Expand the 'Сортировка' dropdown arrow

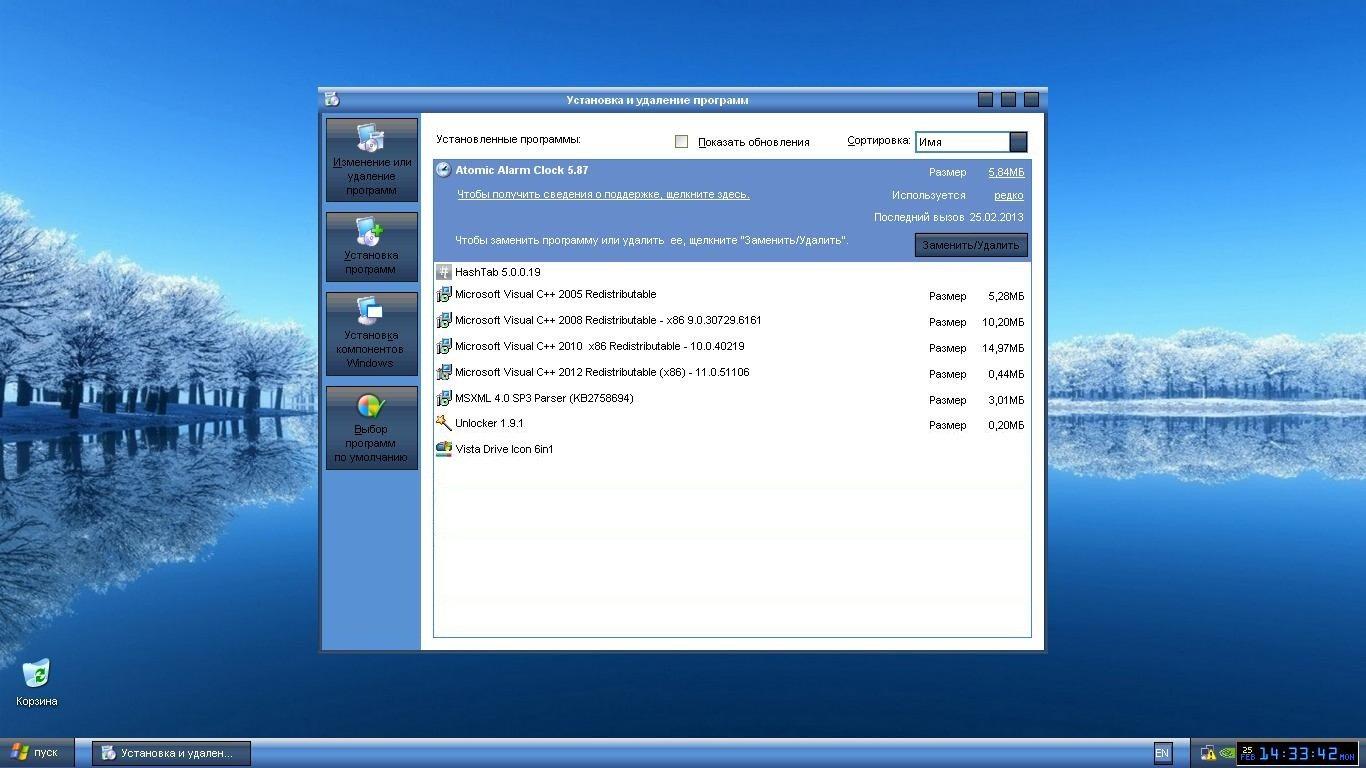tap(1018, 142)
